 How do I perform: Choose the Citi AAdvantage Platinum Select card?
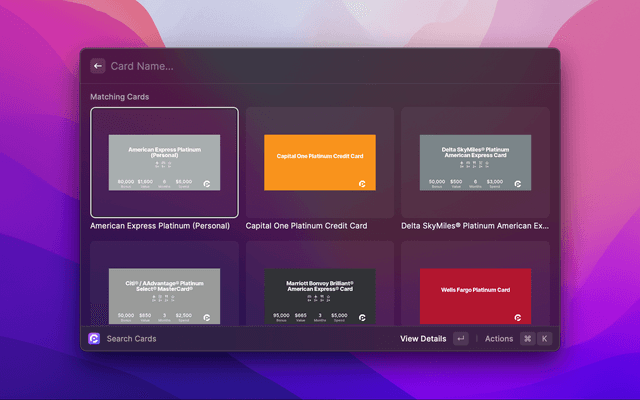[164, 295]
